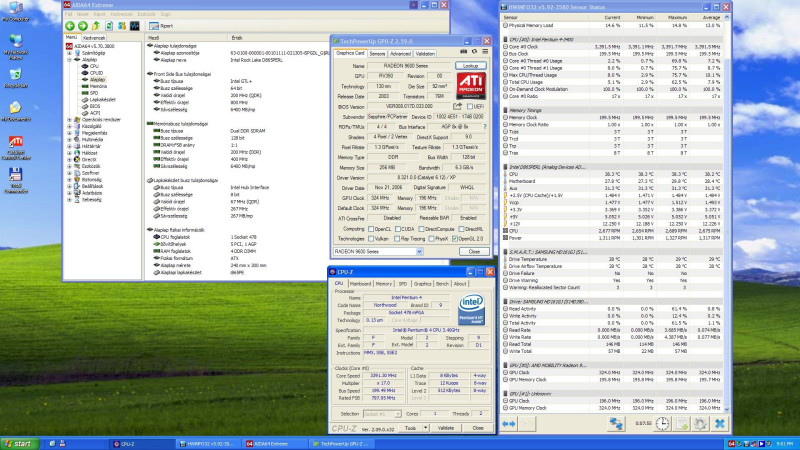Open the ATI Catalyst Control Center desktop icon
The height and width of the screenshot is (450, 800).
[16, 147]
